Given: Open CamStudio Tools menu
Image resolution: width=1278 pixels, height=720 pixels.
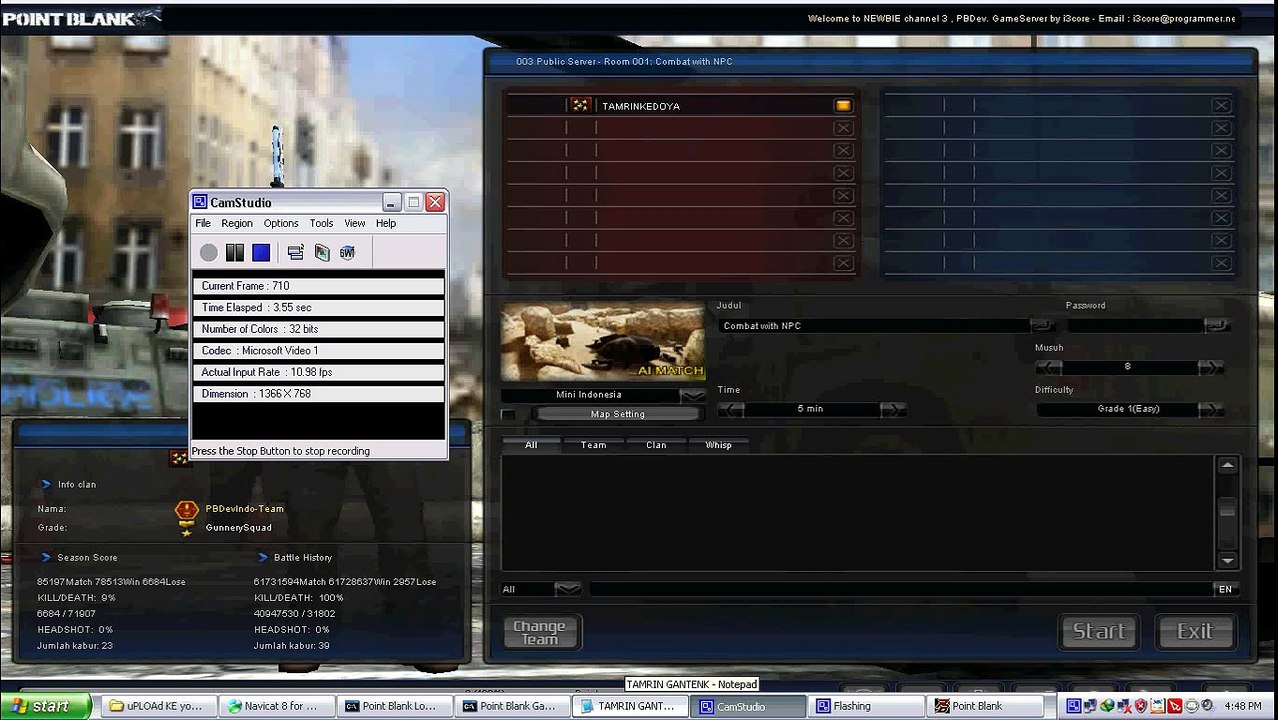Looking at the screenshot, I should pos(321,223).
